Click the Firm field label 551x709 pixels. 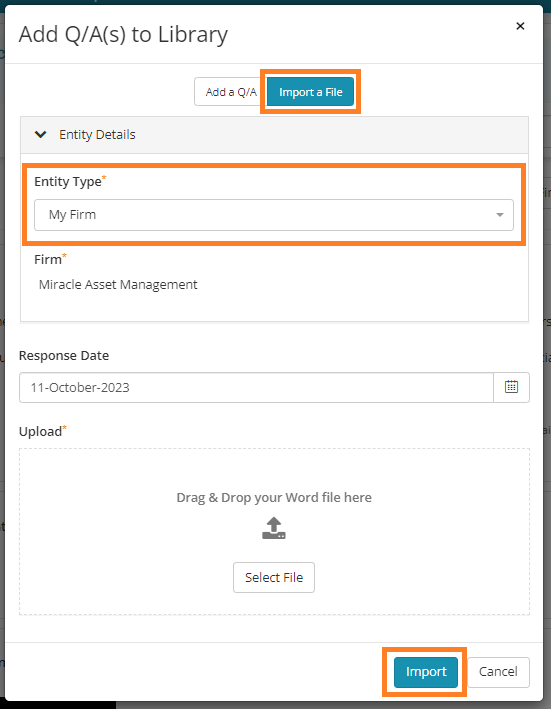pos(50,259)
